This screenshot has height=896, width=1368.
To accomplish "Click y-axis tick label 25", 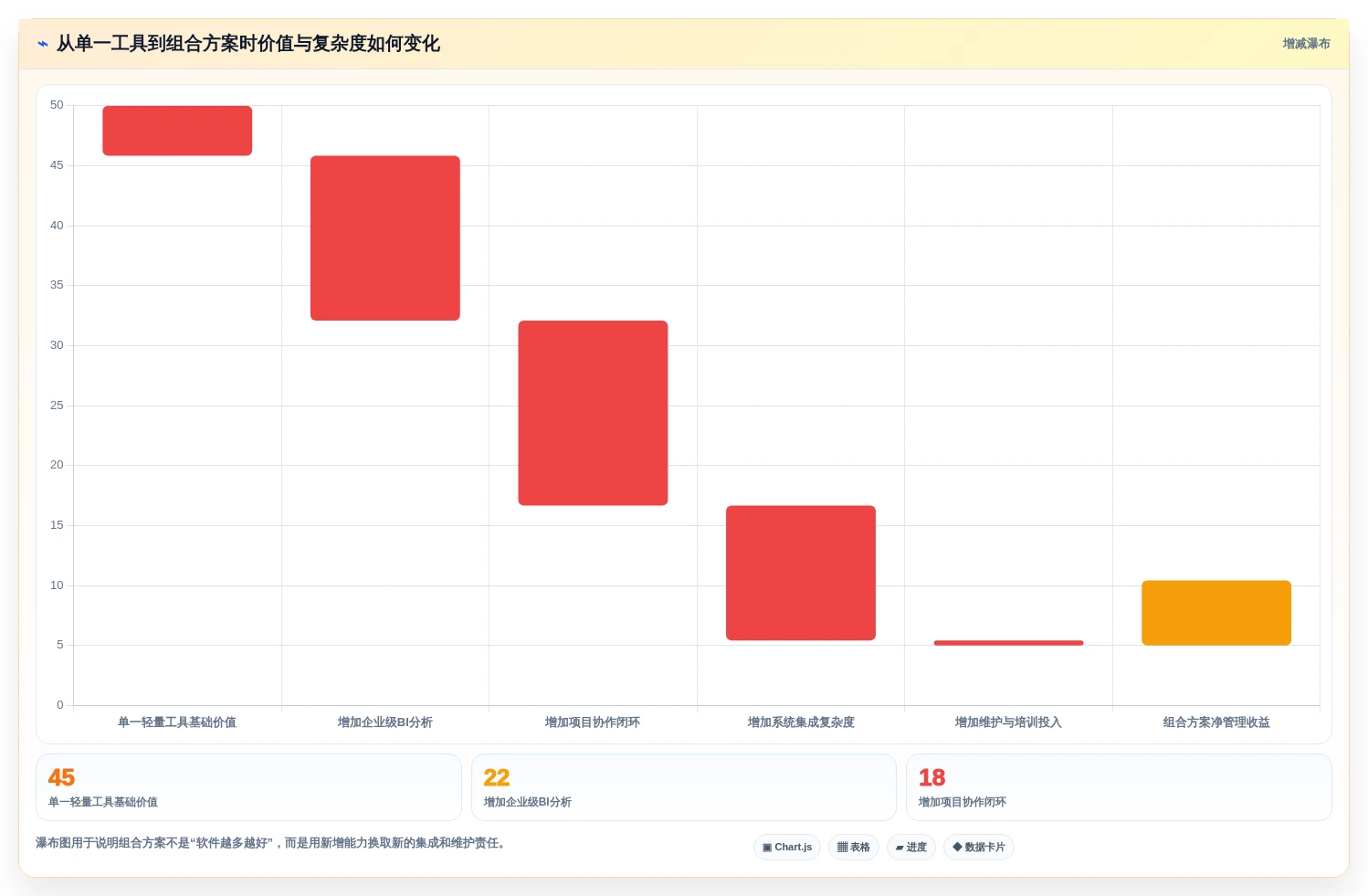I will pyautogui.click(x=57, y=406).
